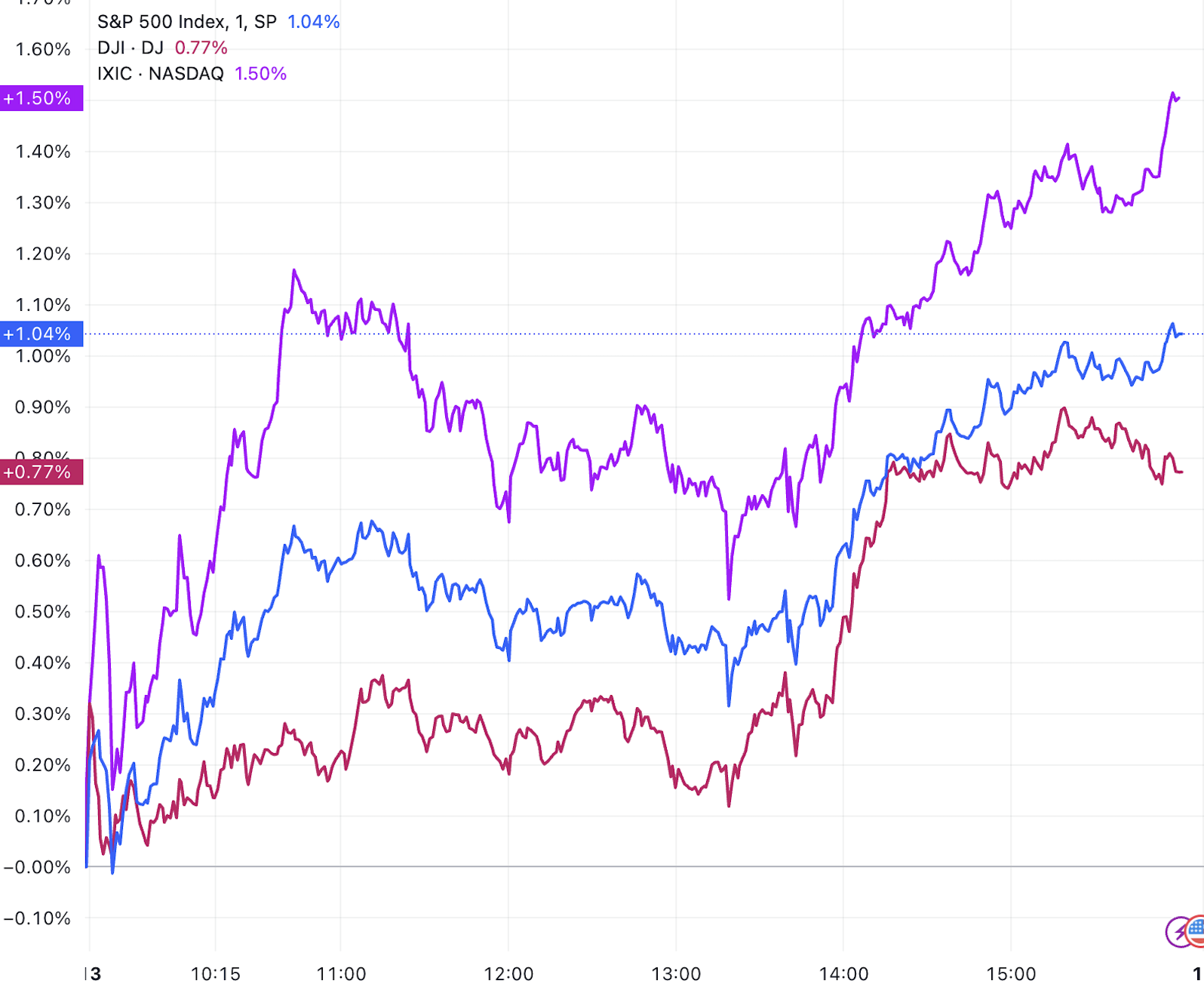Click the 11:00 time axis label
The width and height of the screenshot is (1204, 990).
click(341, 974)
